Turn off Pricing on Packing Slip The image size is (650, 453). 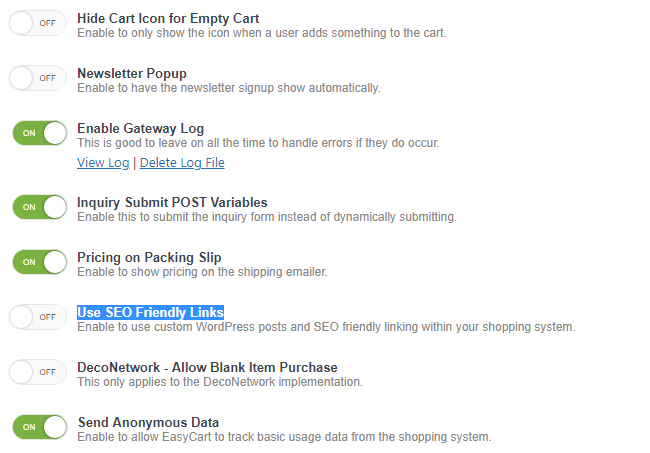click(x=38, y=262)
